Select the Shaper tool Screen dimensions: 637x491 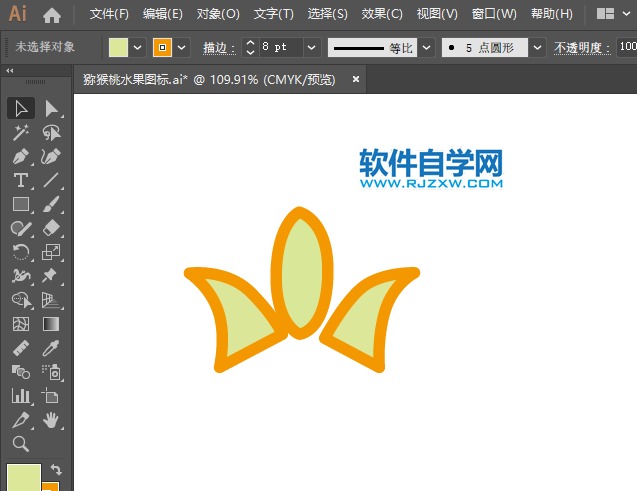pyautogui.click(x=21, y=228)
